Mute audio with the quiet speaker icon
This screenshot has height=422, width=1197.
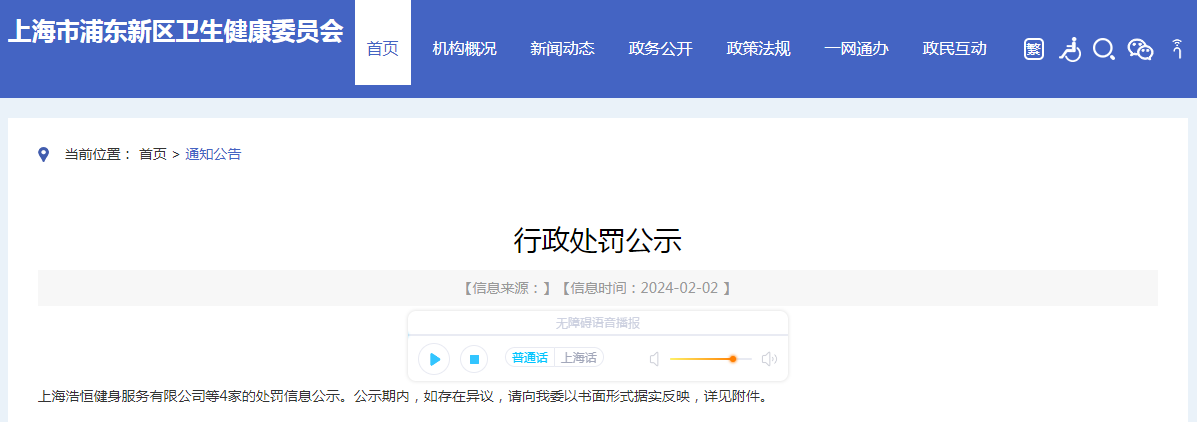(654, 359)
